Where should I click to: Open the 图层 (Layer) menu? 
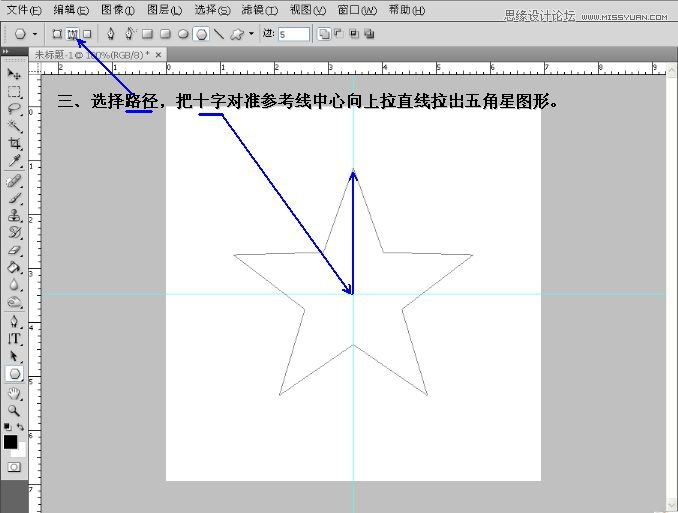pyautogui.click(x=164, y=10)
